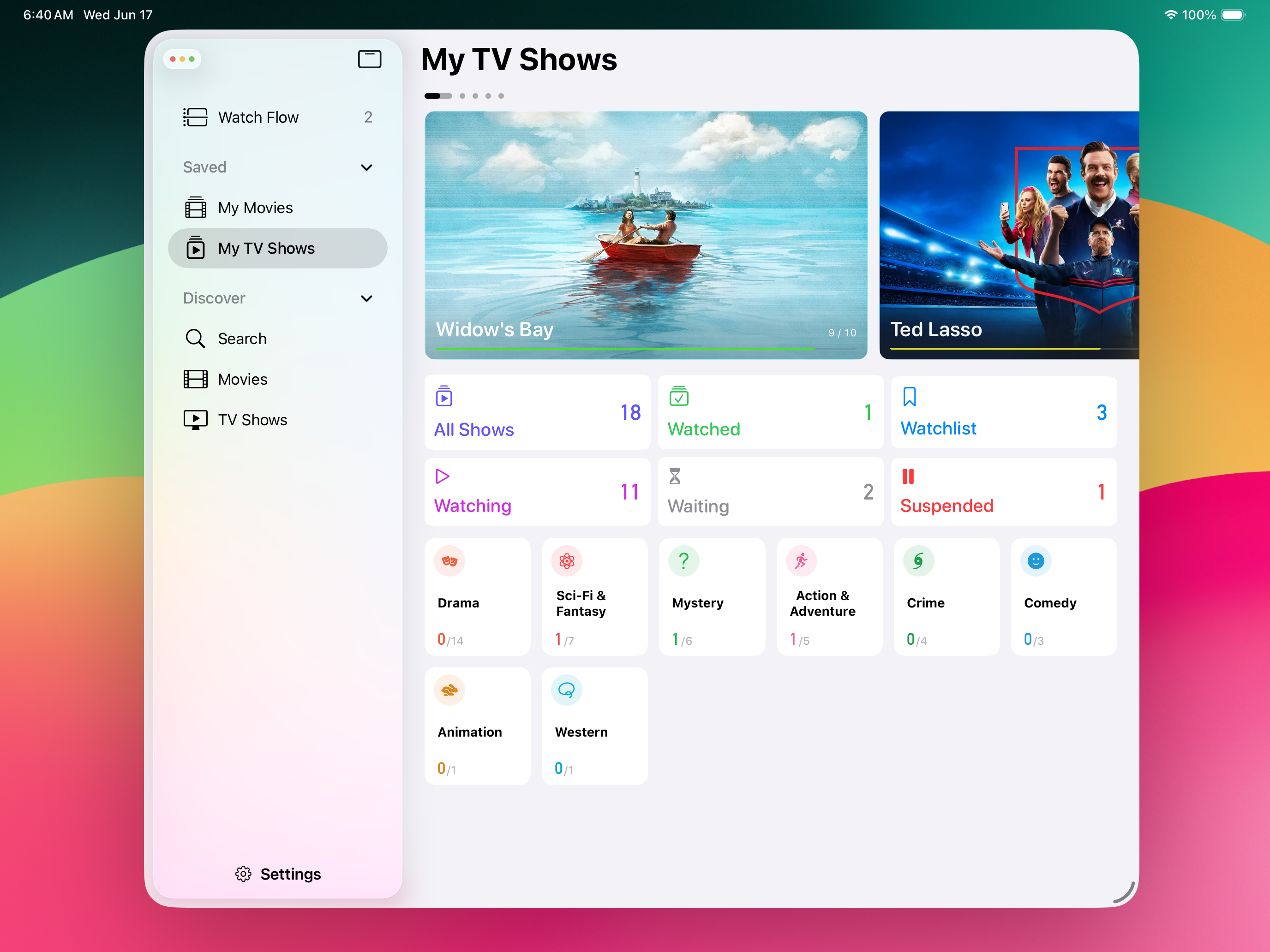View the Waiting shows card
Image resolution: width=1270 pixels, height=952 pixels.
(x=771, y=492)
